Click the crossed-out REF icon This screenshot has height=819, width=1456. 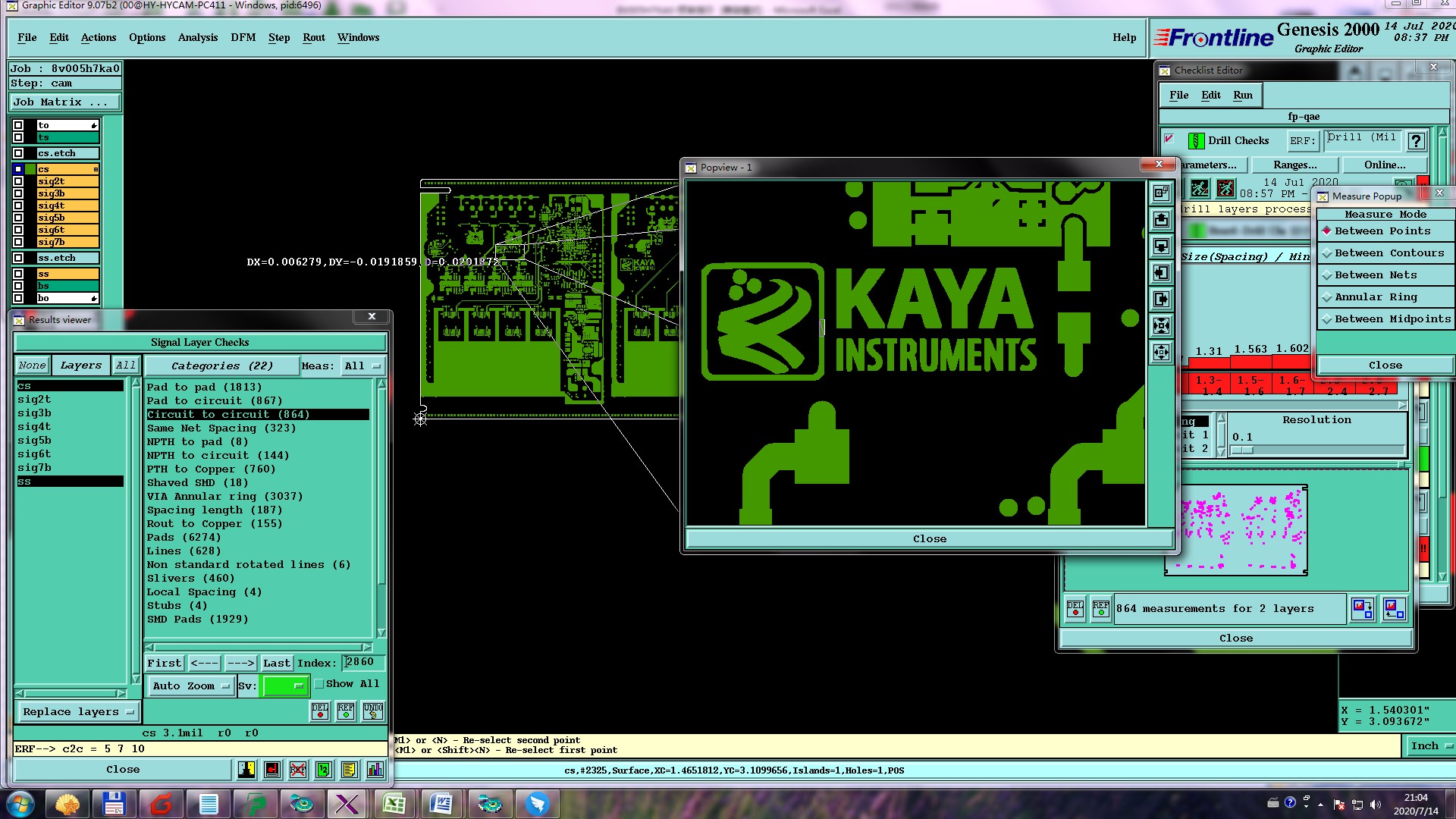click(298, 770)
